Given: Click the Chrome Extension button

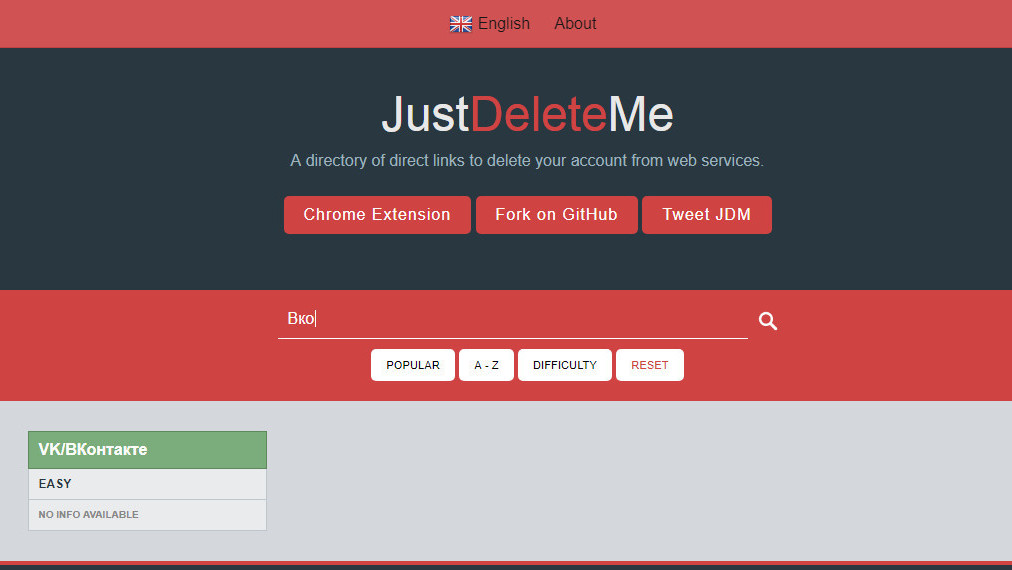Looking at the screenshot, I should pos(377,215).
